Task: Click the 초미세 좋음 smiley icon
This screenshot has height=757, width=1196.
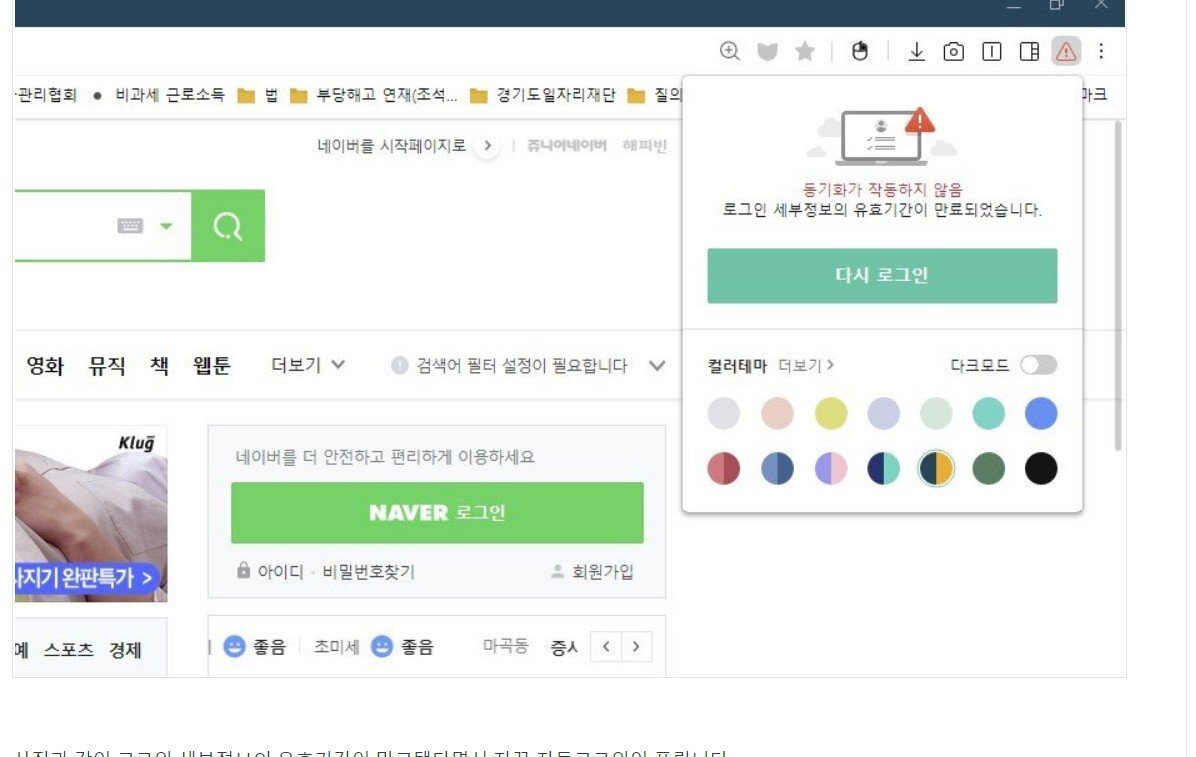Action: coord(381,646)
